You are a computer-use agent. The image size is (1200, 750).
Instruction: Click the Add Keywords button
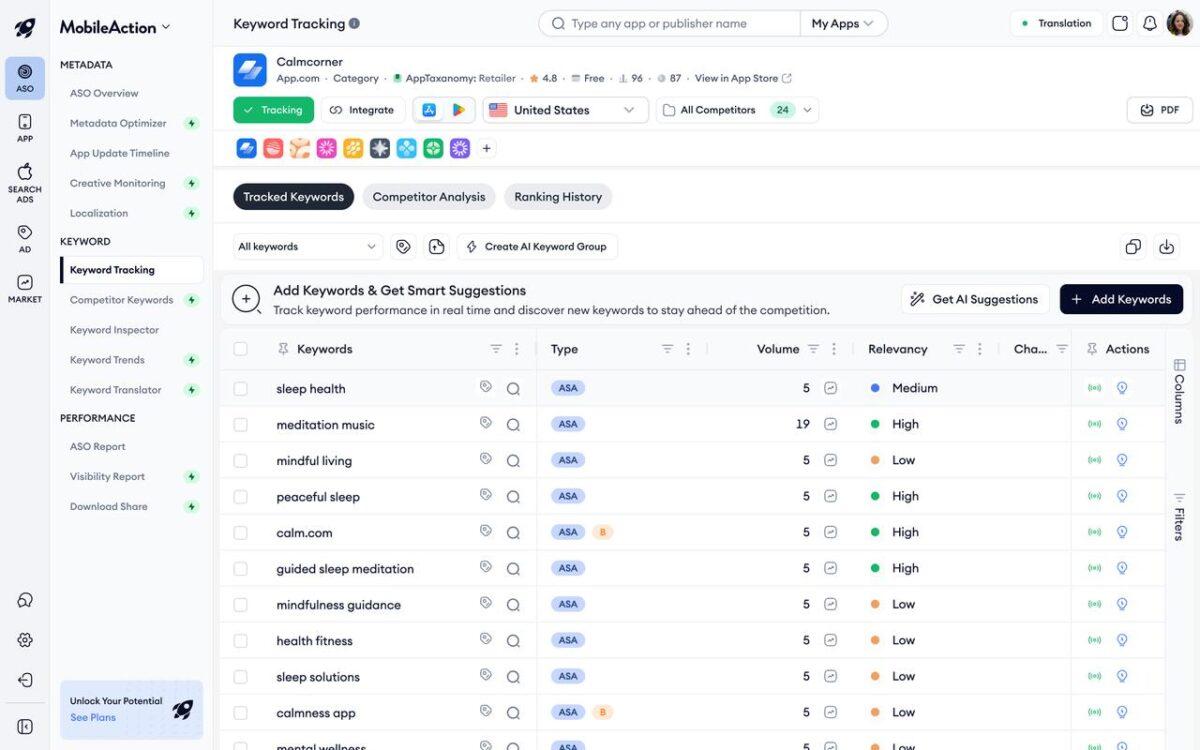pyautogui.click(x=1121, y=299)
